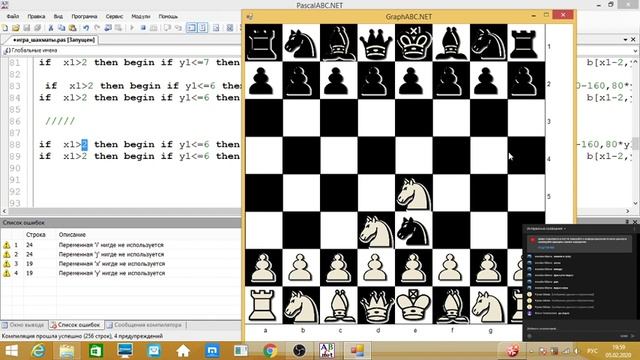Select warning row 3 about variable 'x'

[121, 264]
